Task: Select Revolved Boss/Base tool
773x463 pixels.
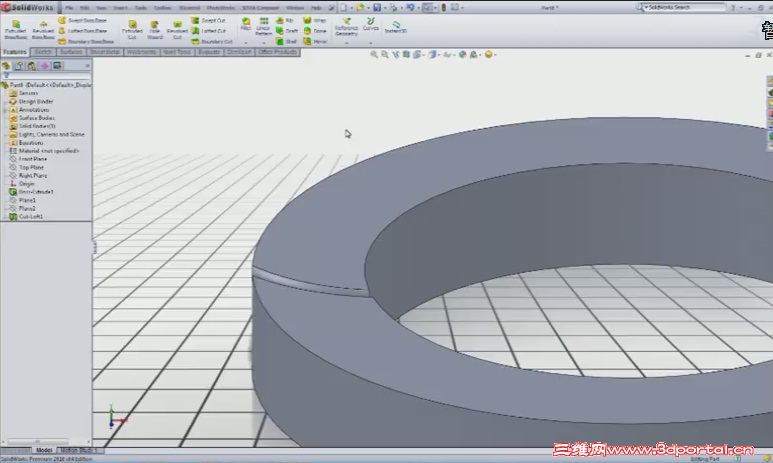Action: coord(43,30)
